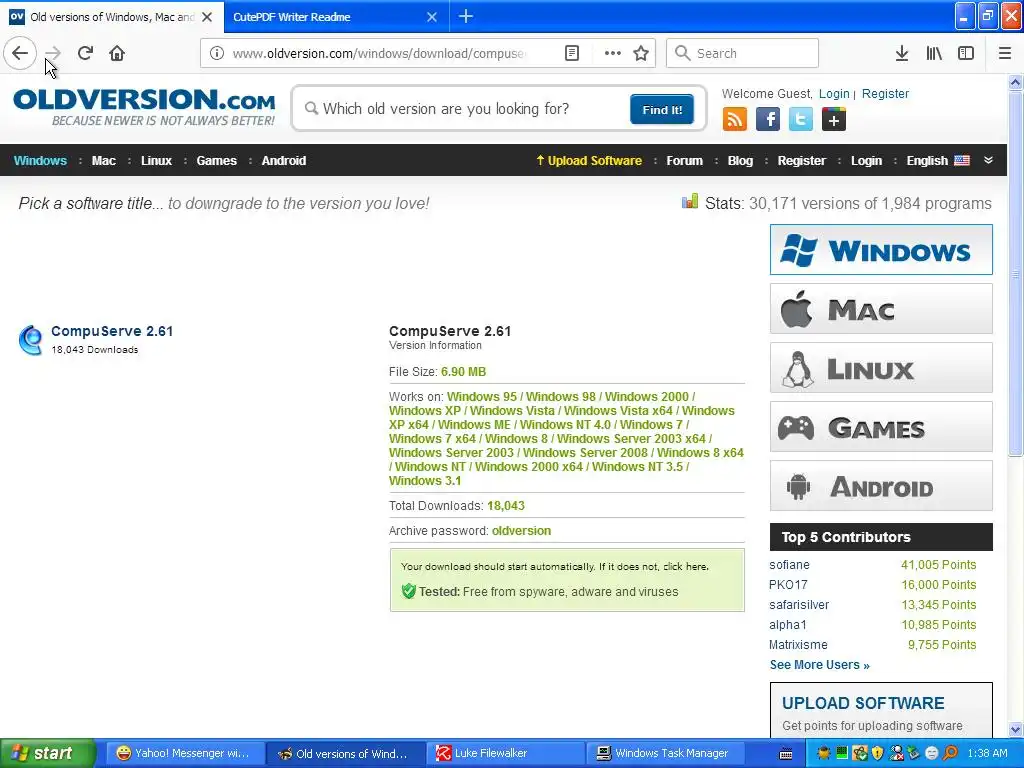Viewport: 1024px width, 768px height.
Task: Open the Windows XP start menu
Action: point(47,754)
